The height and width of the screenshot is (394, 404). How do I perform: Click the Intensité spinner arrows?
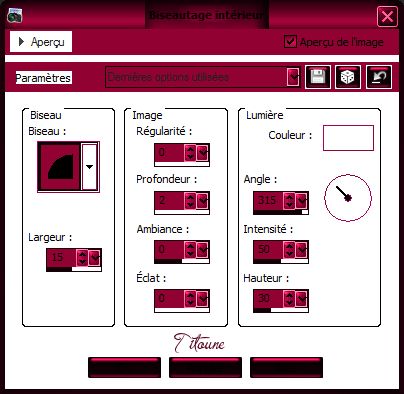tap(289, 250)
